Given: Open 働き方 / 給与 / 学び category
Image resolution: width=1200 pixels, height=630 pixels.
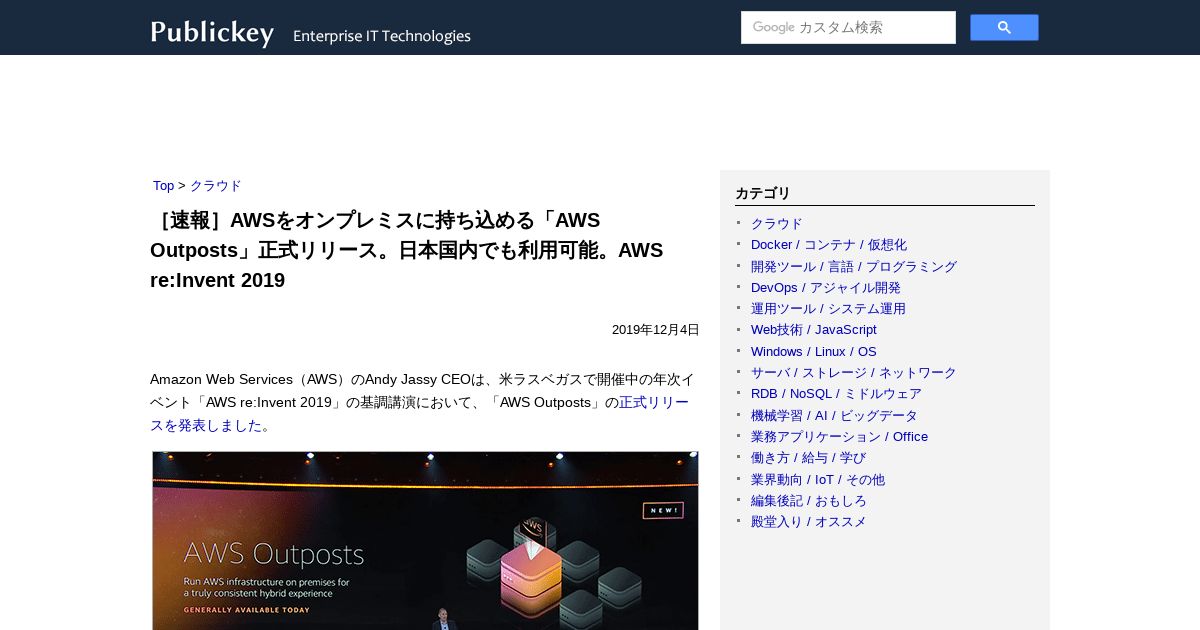Looking at the screenshot, I should (808, 458).
